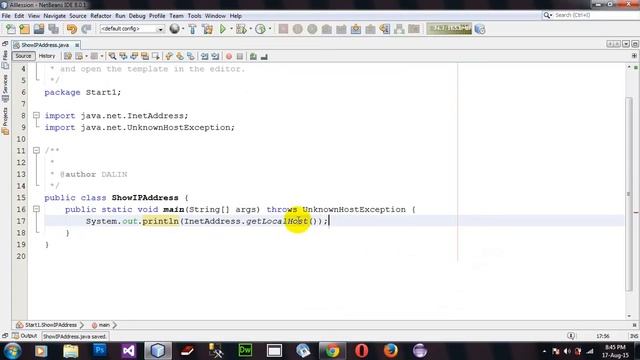Open the Tools menu
The height and width of the screenshot is (360, 640).
195,16
